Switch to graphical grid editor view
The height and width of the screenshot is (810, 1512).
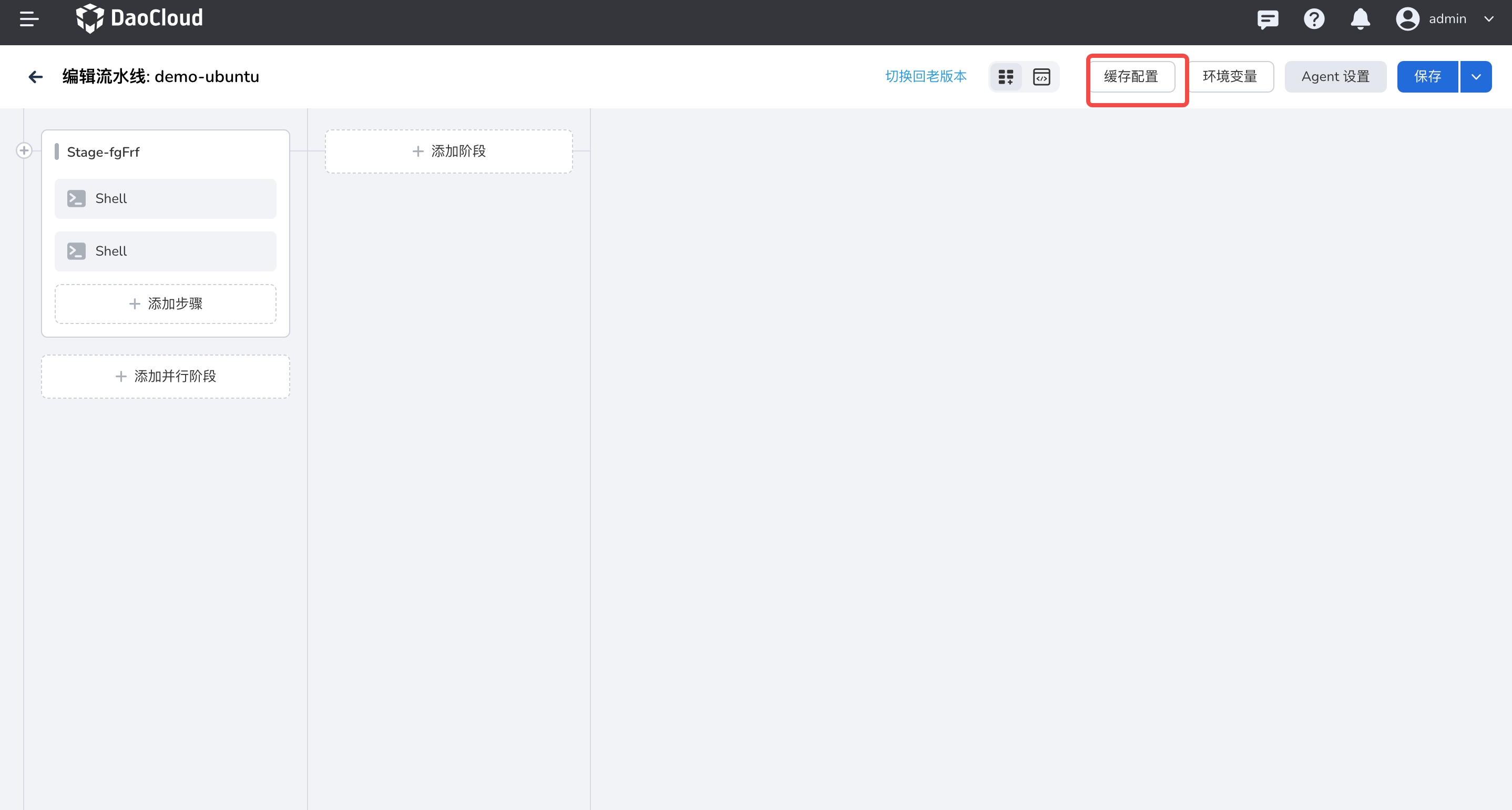[x=1006, y=77]
